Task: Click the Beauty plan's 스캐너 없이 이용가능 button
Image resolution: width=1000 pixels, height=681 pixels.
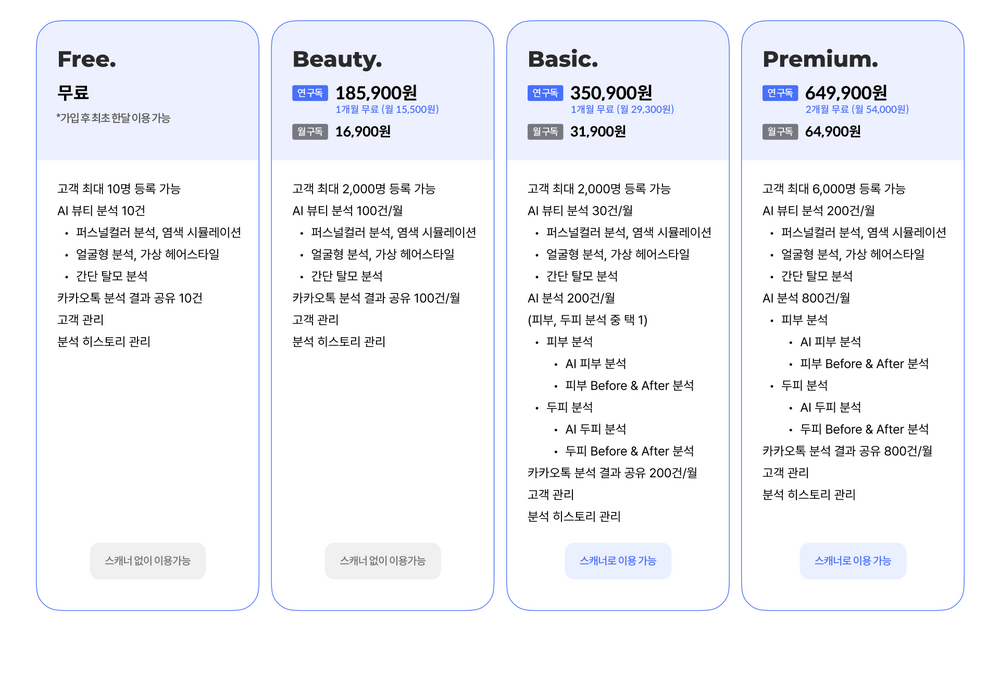Action: pyautogui.click(x=383, y=561)
